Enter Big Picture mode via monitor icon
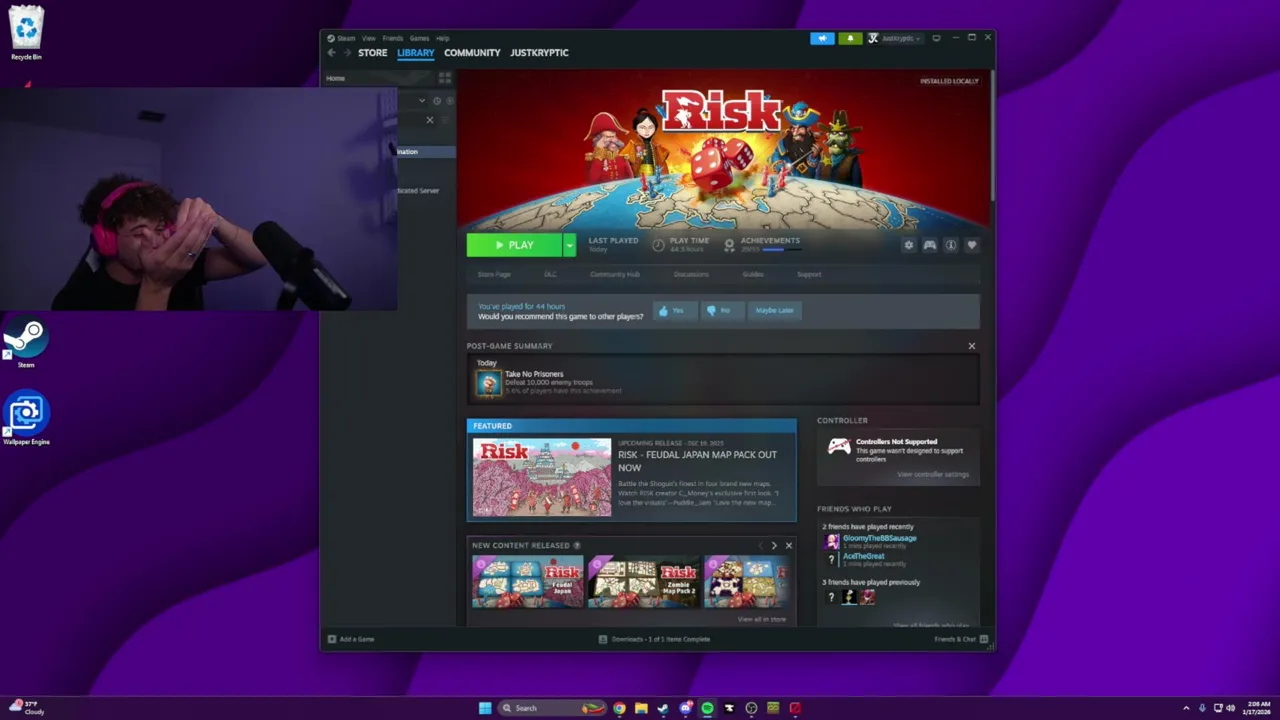 pyautogui.click(x=936, y=38)
